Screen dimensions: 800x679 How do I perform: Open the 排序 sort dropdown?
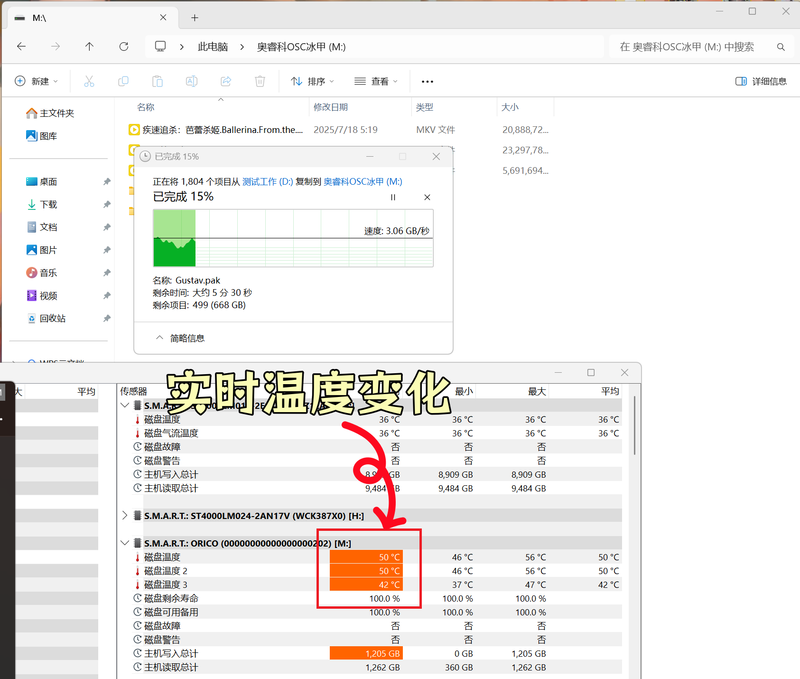[x=312, y=81]
